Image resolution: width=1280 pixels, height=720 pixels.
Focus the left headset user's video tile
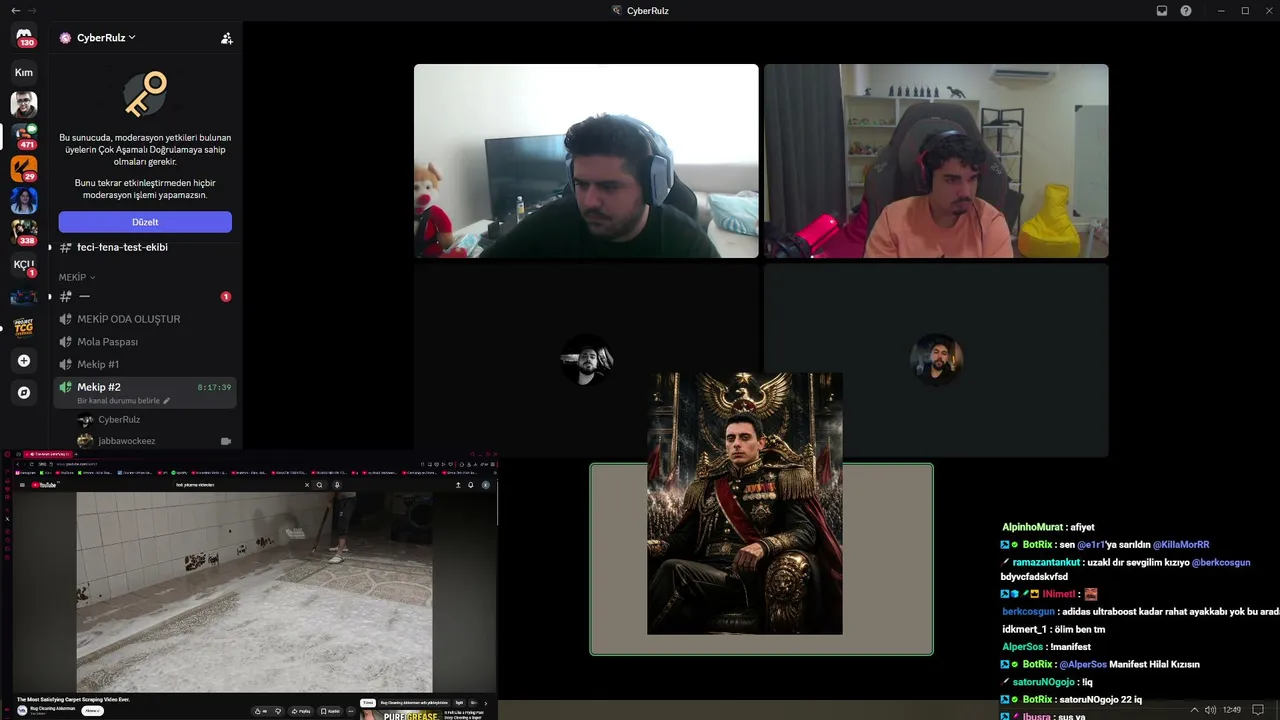tap(586, 161)
